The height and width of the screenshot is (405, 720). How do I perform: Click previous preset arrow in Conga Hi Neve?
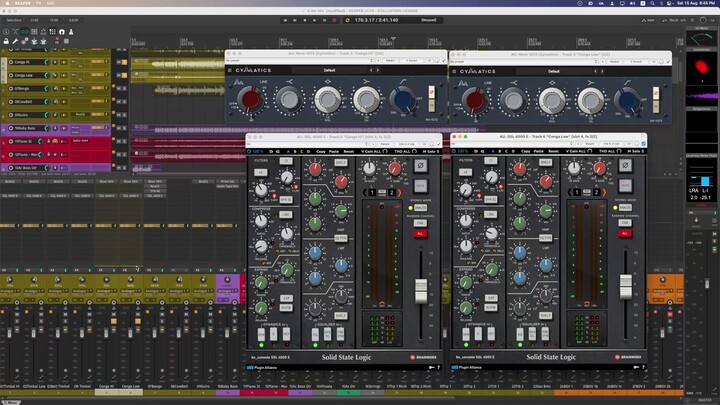click(371, 70)
